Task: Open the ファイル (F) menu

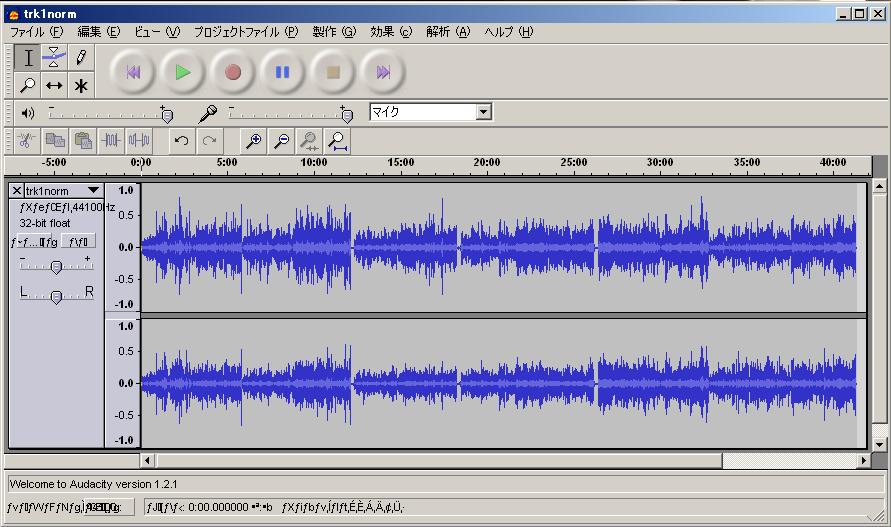Action: coord(36,32)
